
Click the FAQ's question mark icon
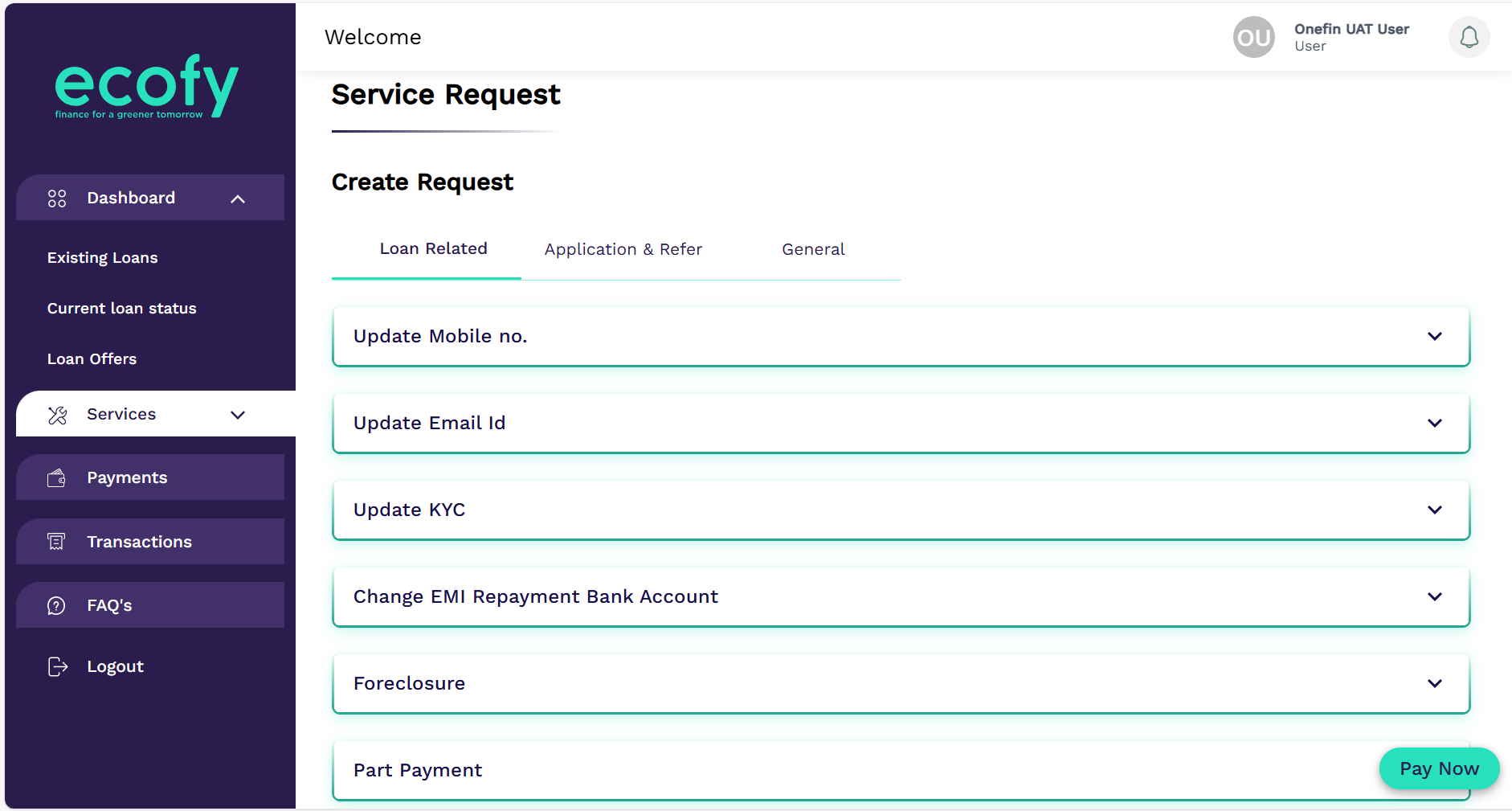pyautogui.click(x=57, y=605)
